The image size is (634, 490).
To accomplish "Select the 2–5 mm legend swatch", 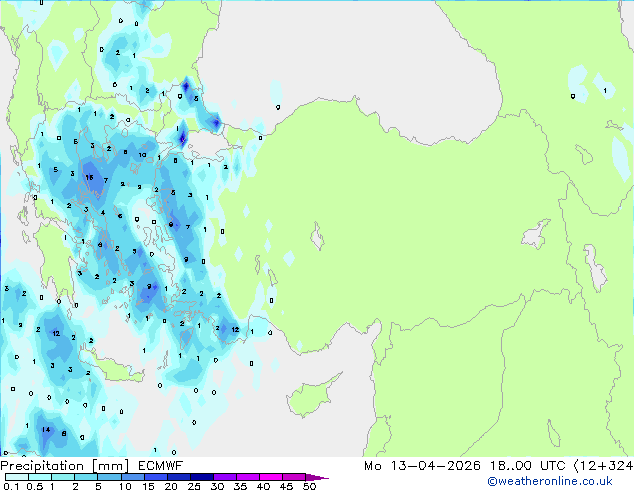I will 86,477.
